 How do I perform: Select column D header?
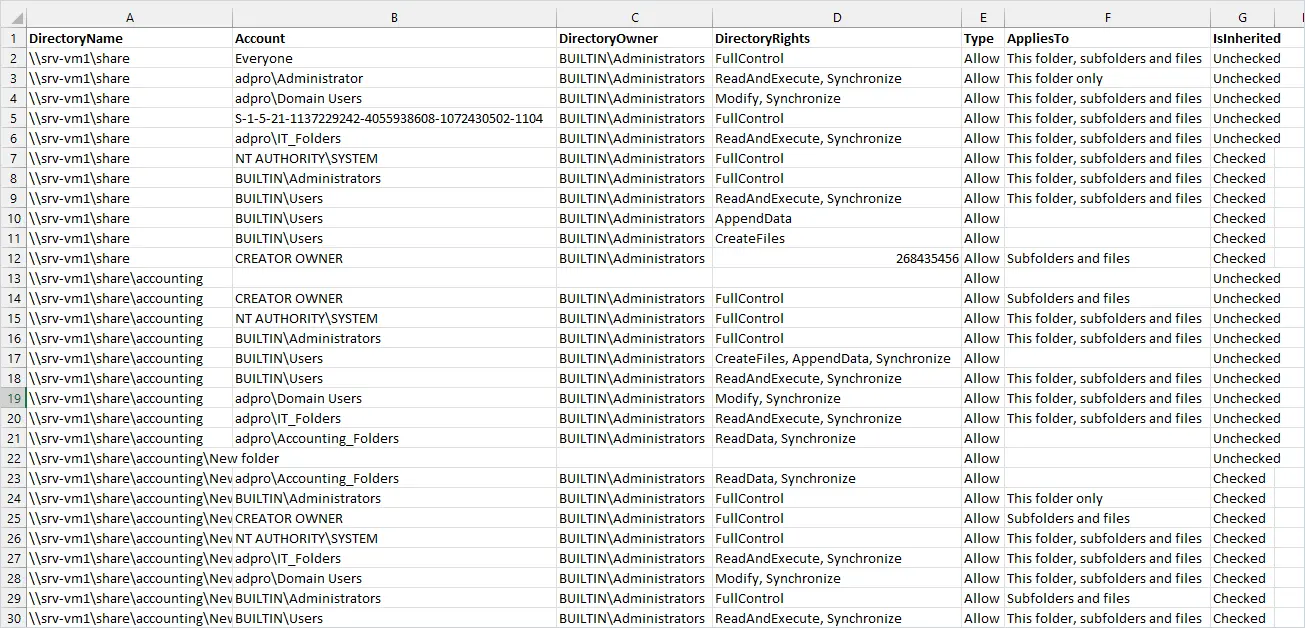coord(837,18)
